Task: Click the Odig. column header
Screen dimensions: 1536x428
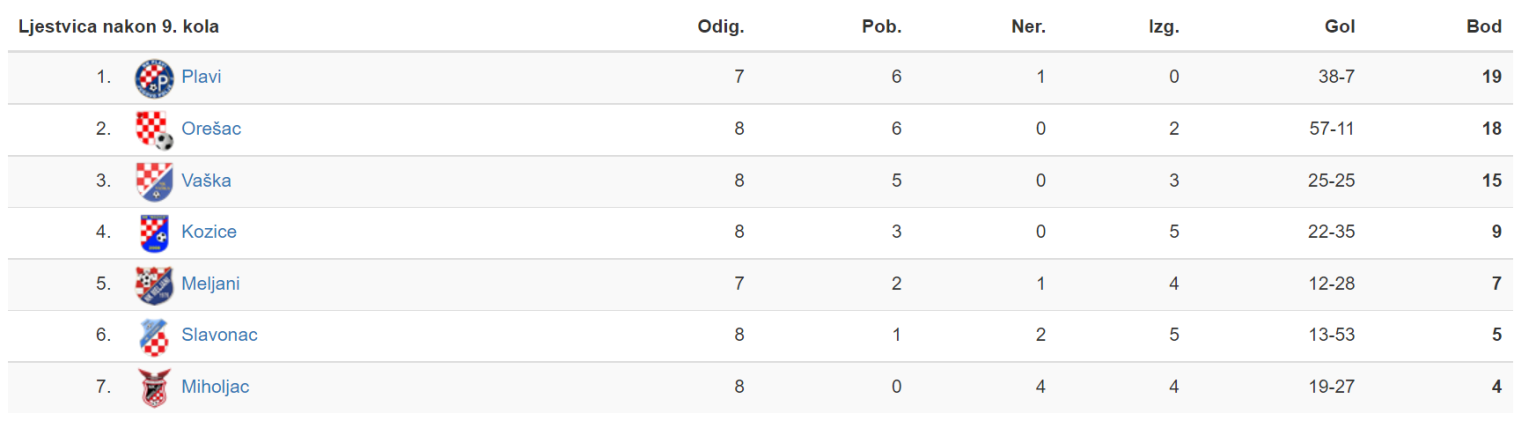Action: (721, 27)
